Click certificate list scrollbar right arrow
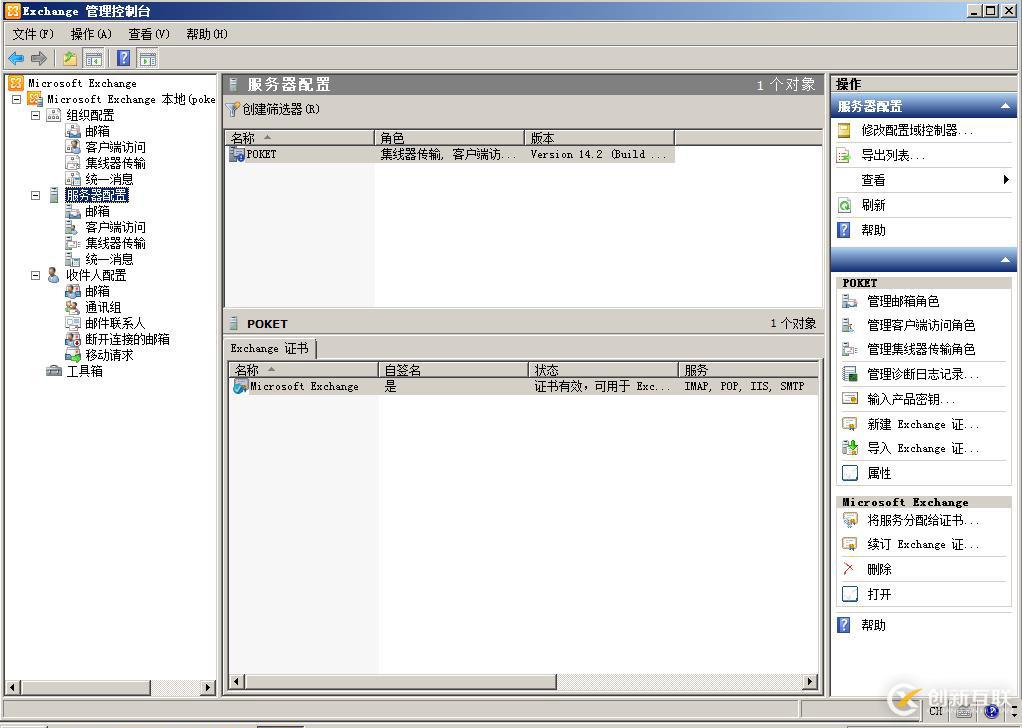1022x728 pixels. click(810, 682)
